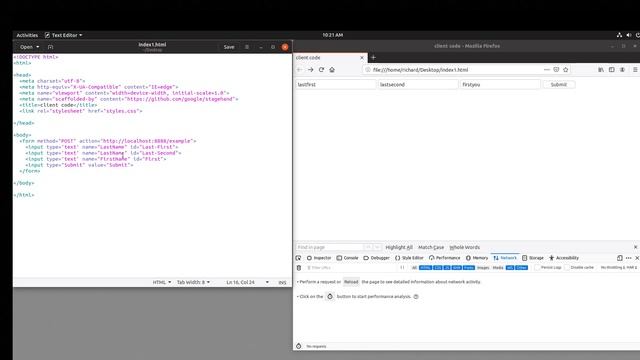Click the volume icon in top bar
The width and height of the screenshot is (640, 360).
point(629,35)
